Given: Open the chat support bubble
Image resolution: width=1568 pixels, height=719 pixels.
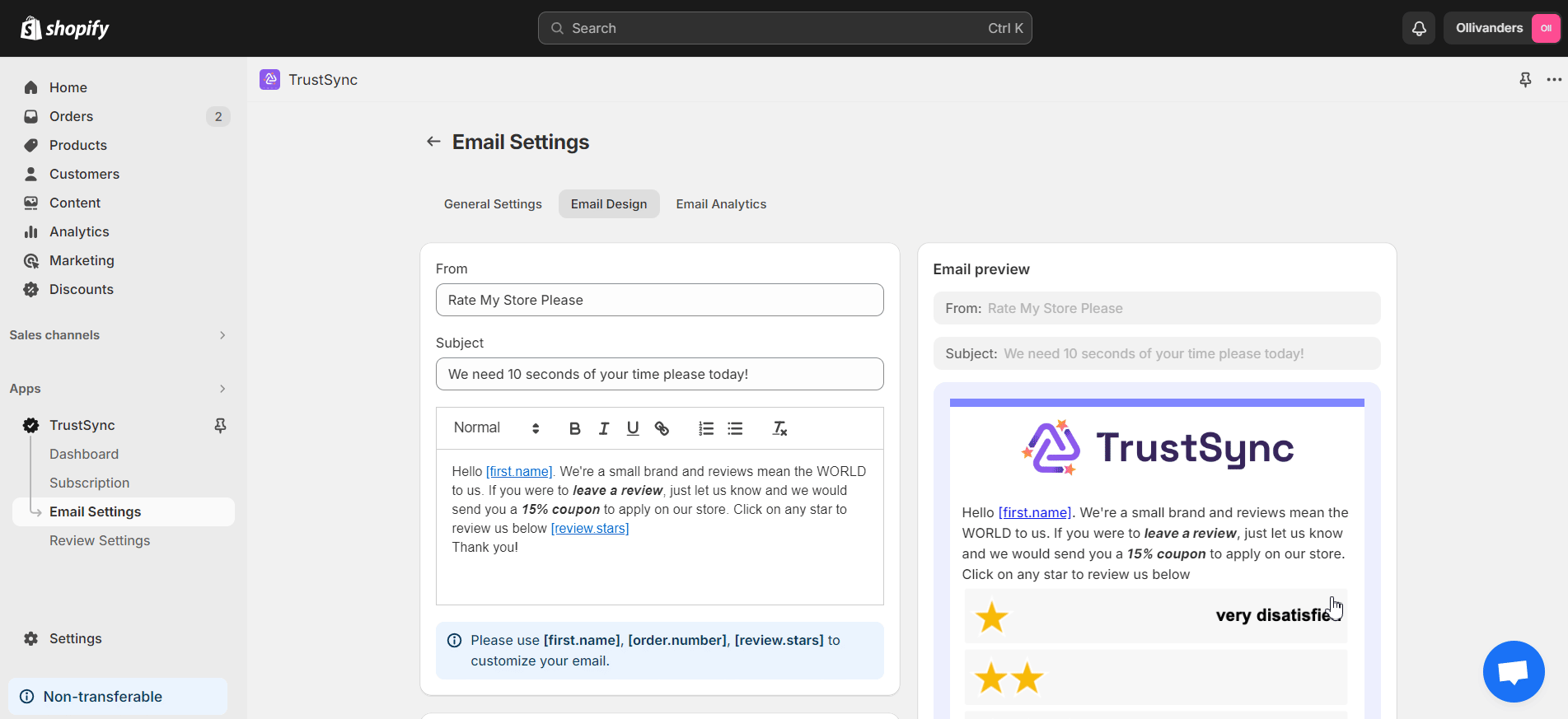Looking at the screenshot, I should 1514,671.
